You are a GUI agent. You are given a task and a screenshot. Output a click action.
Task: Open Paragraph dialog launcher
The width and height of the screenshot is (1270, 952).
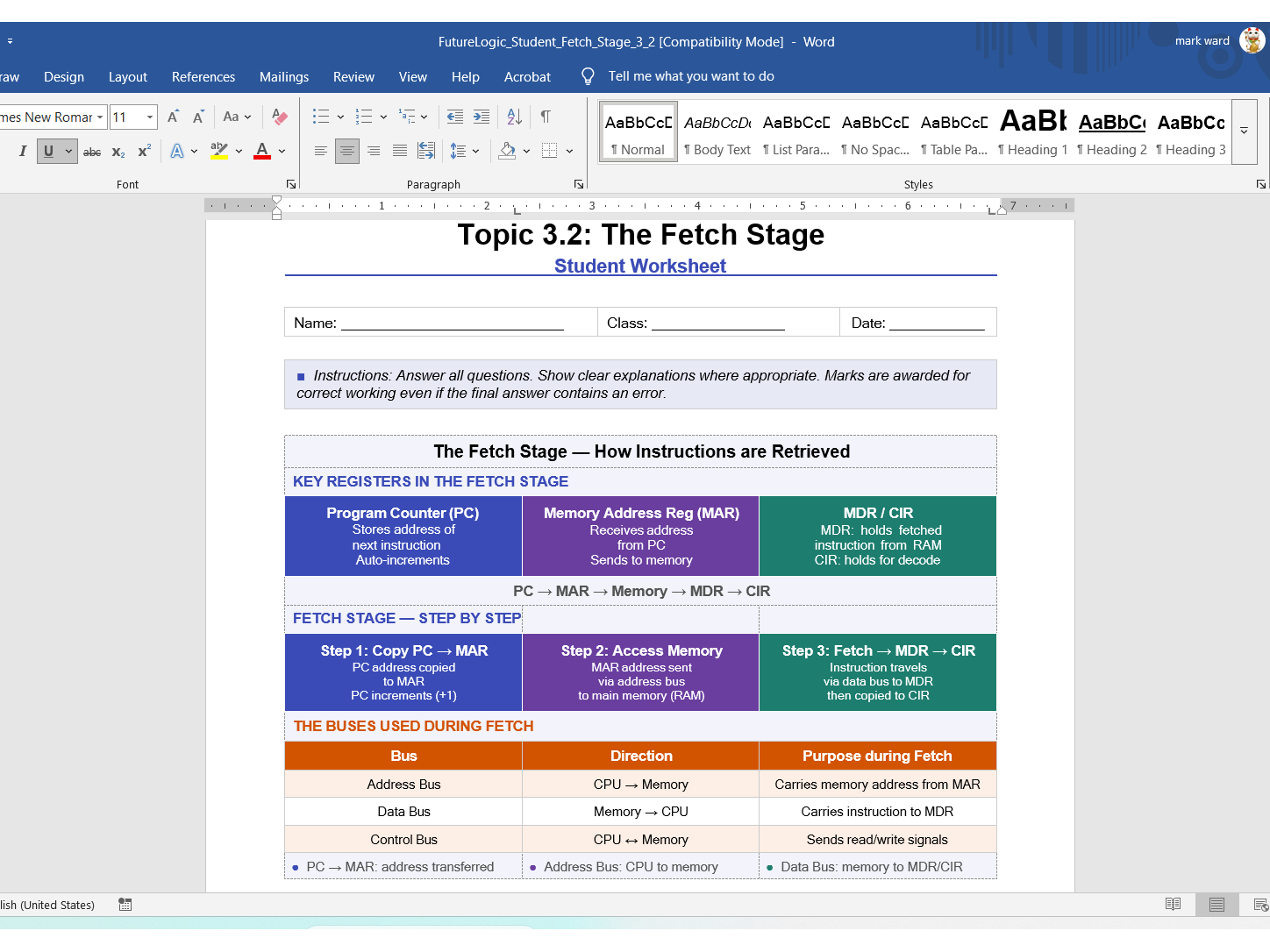pos(579,184)
